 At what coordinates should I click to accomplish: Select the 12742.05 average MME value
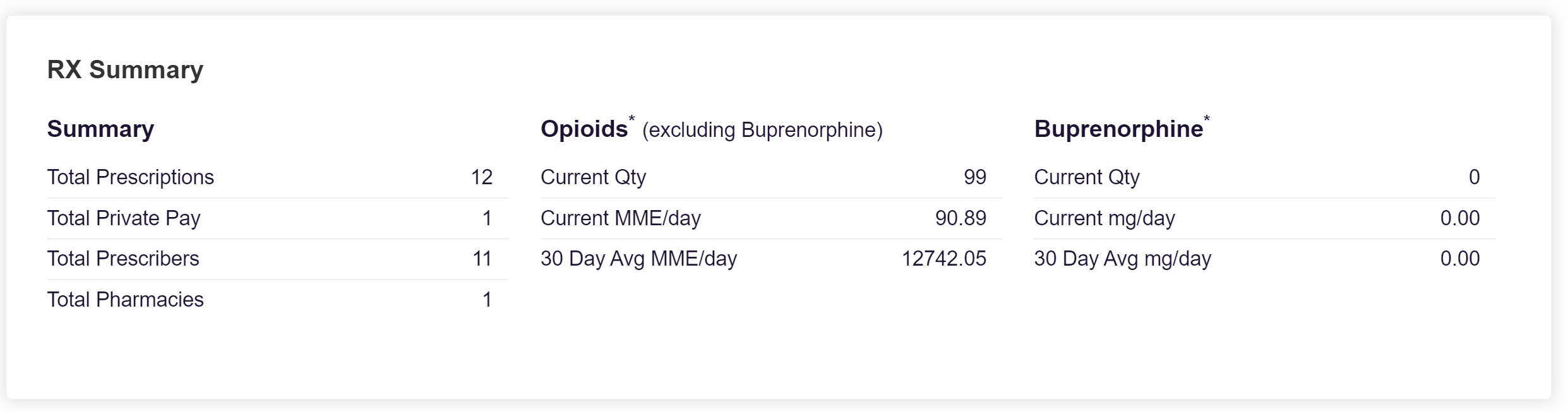(943, 259)
